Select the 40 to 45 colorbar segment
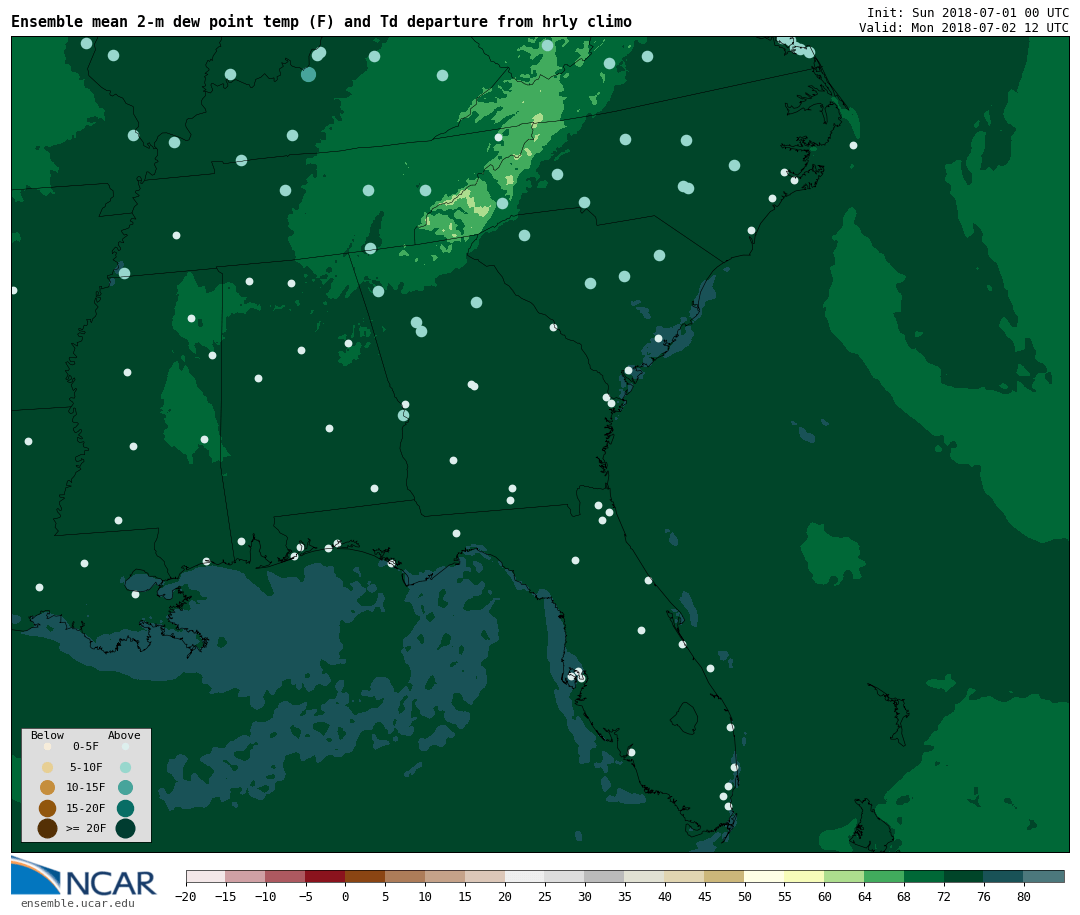 (685, 876)
